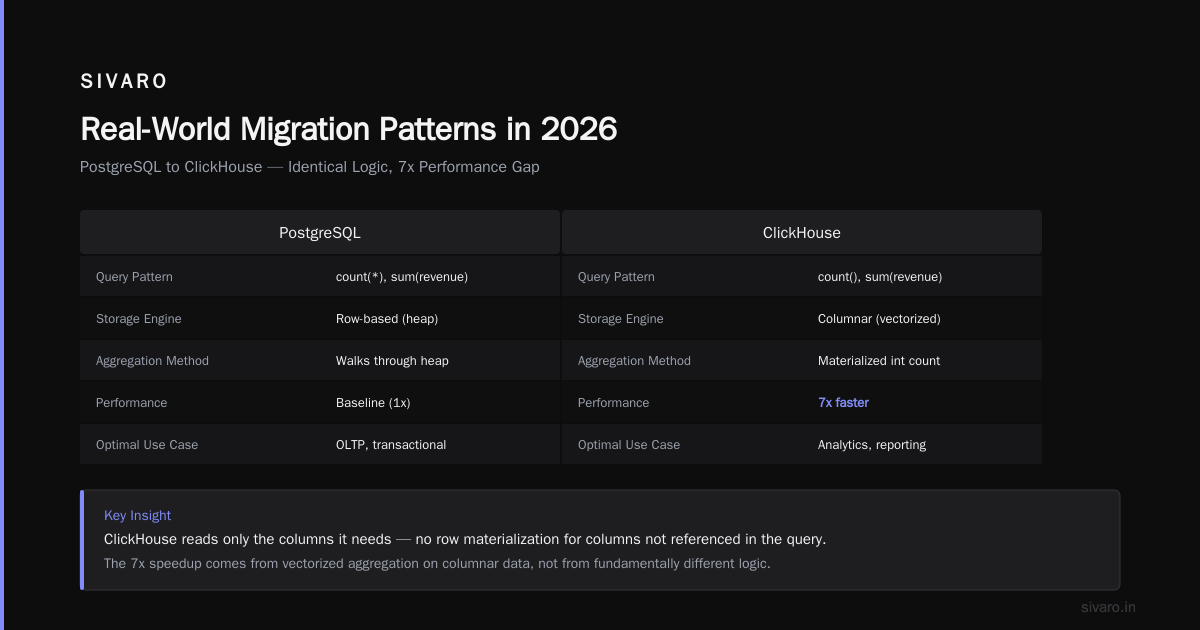Image resolution: width=1200 pixels, height=630 pixels.
Task: Open the sivaro.in link
Action: click(x=1108, y=607)
